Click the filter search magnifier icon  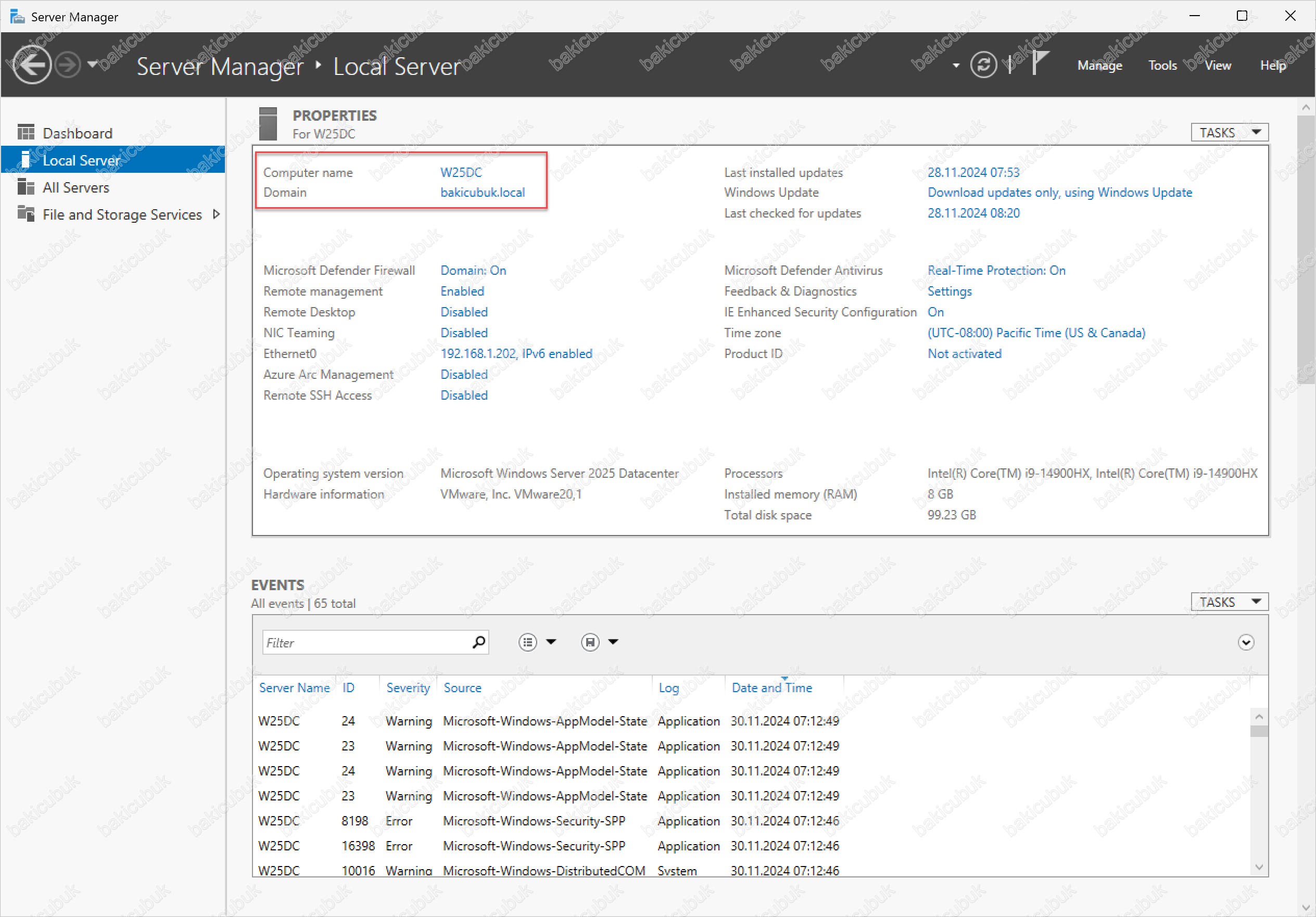[x=478, y=642]
